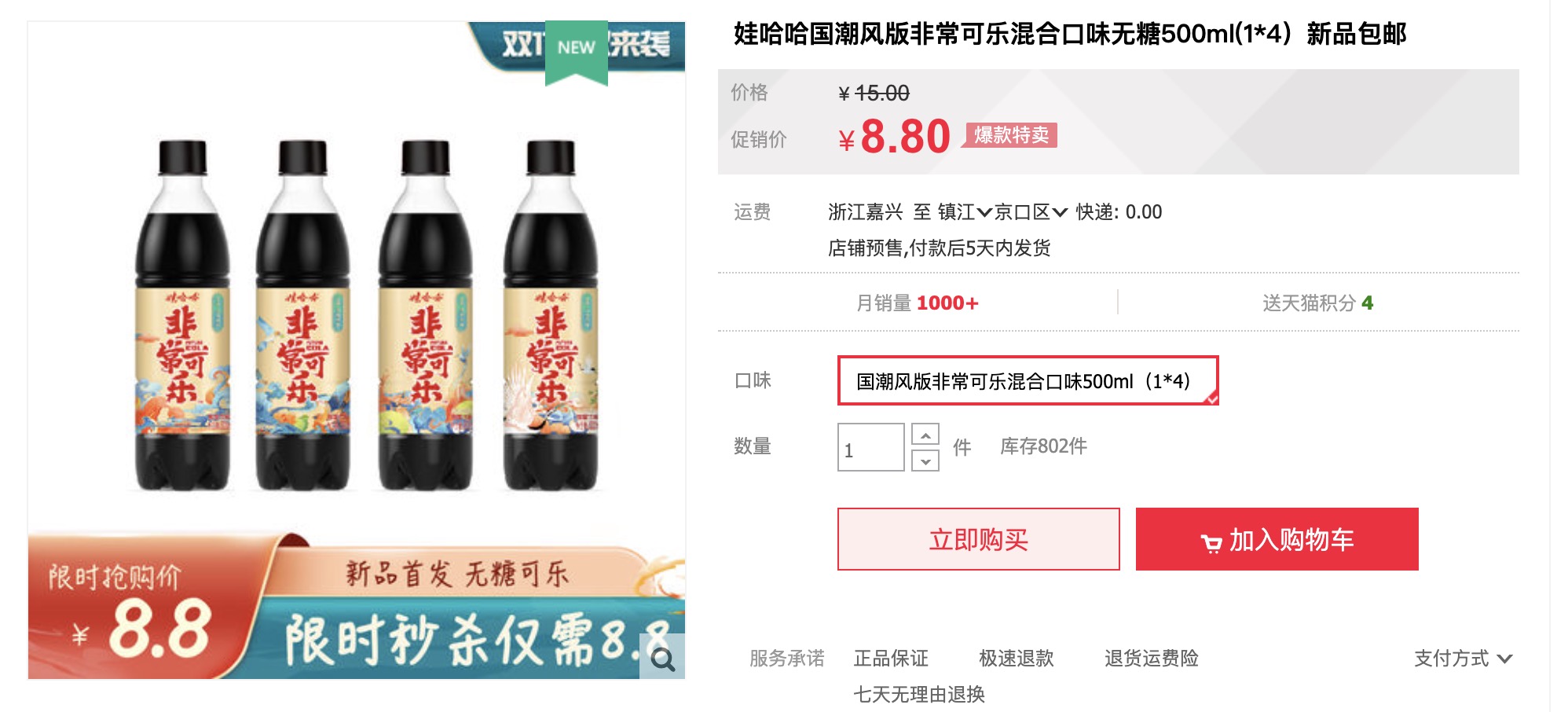Open the 退货运费险 service link

point(1151,659)
